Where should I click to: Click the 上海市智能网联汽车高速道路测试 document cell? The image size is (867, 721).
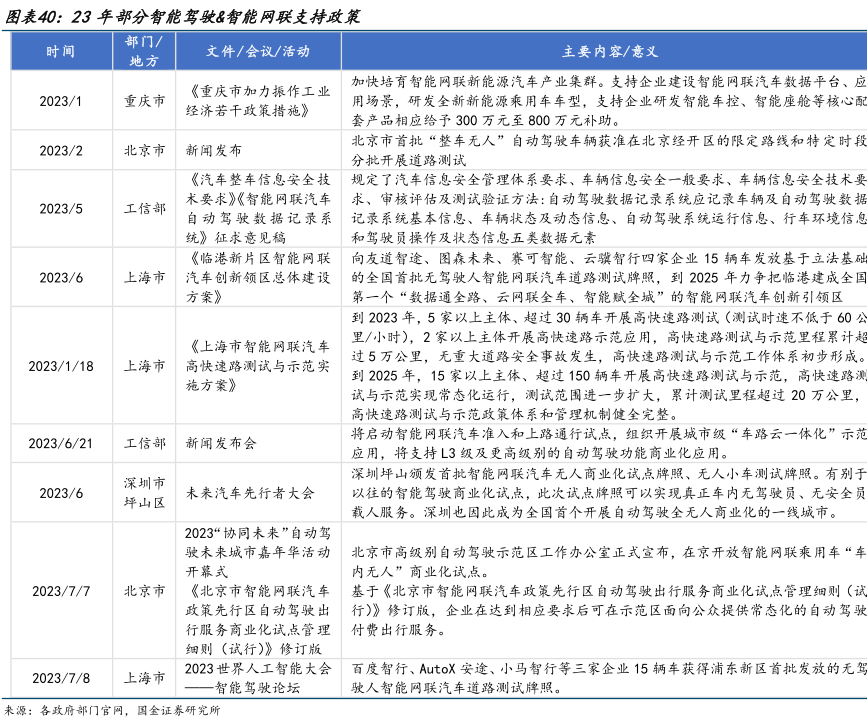[258, 365]
